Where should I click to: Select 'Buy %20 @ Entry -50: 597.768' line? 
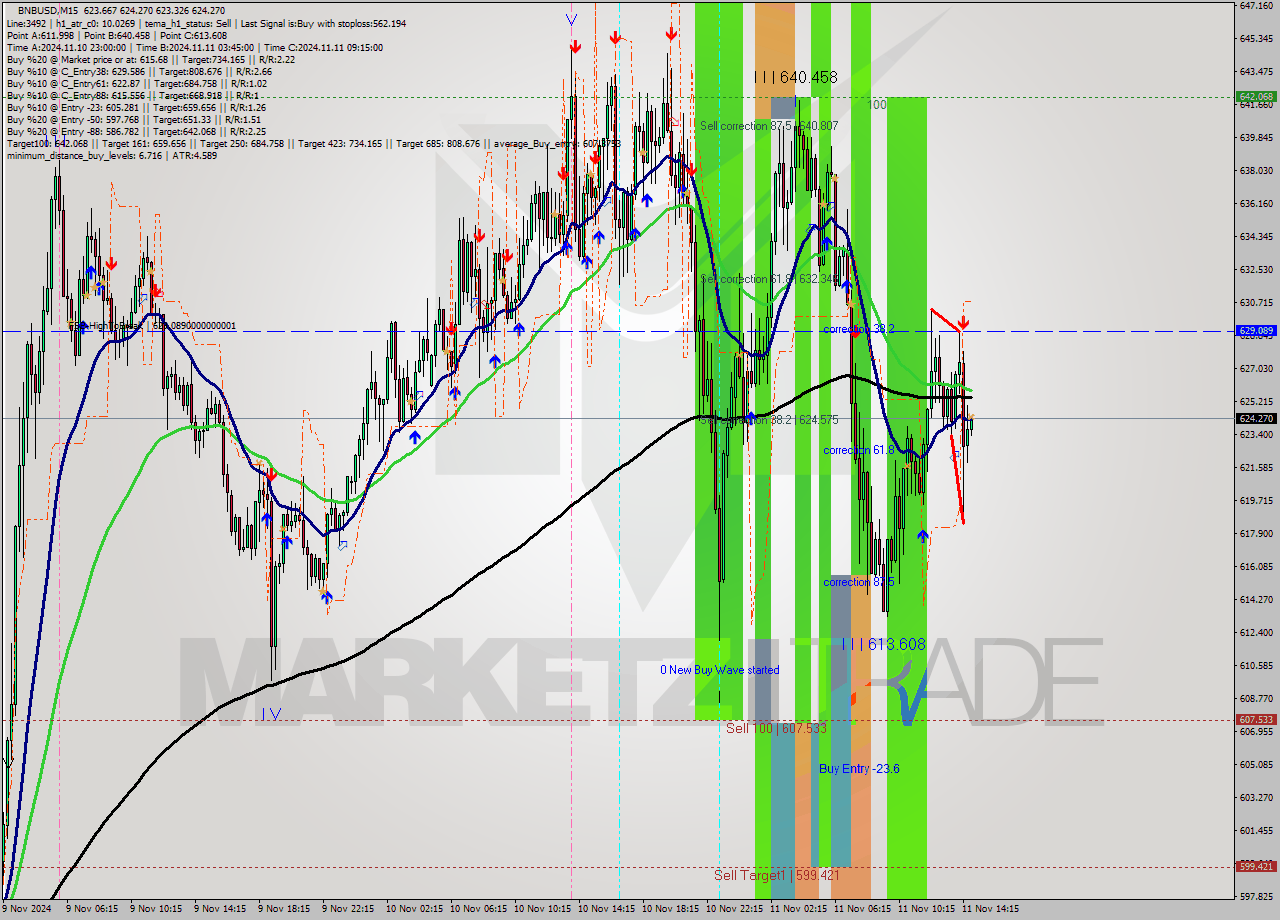tap(135, 119)
